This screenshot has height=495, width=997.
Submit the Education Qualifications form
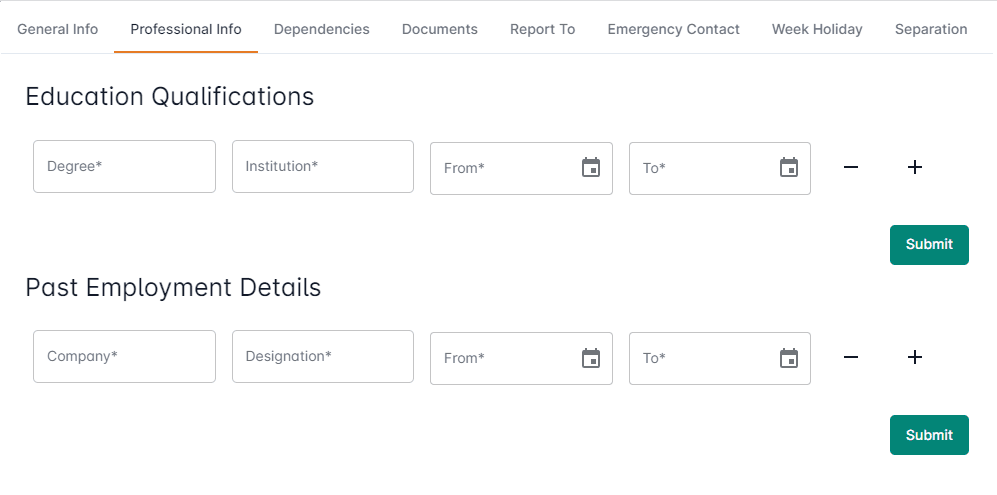[x=929, y=245]
